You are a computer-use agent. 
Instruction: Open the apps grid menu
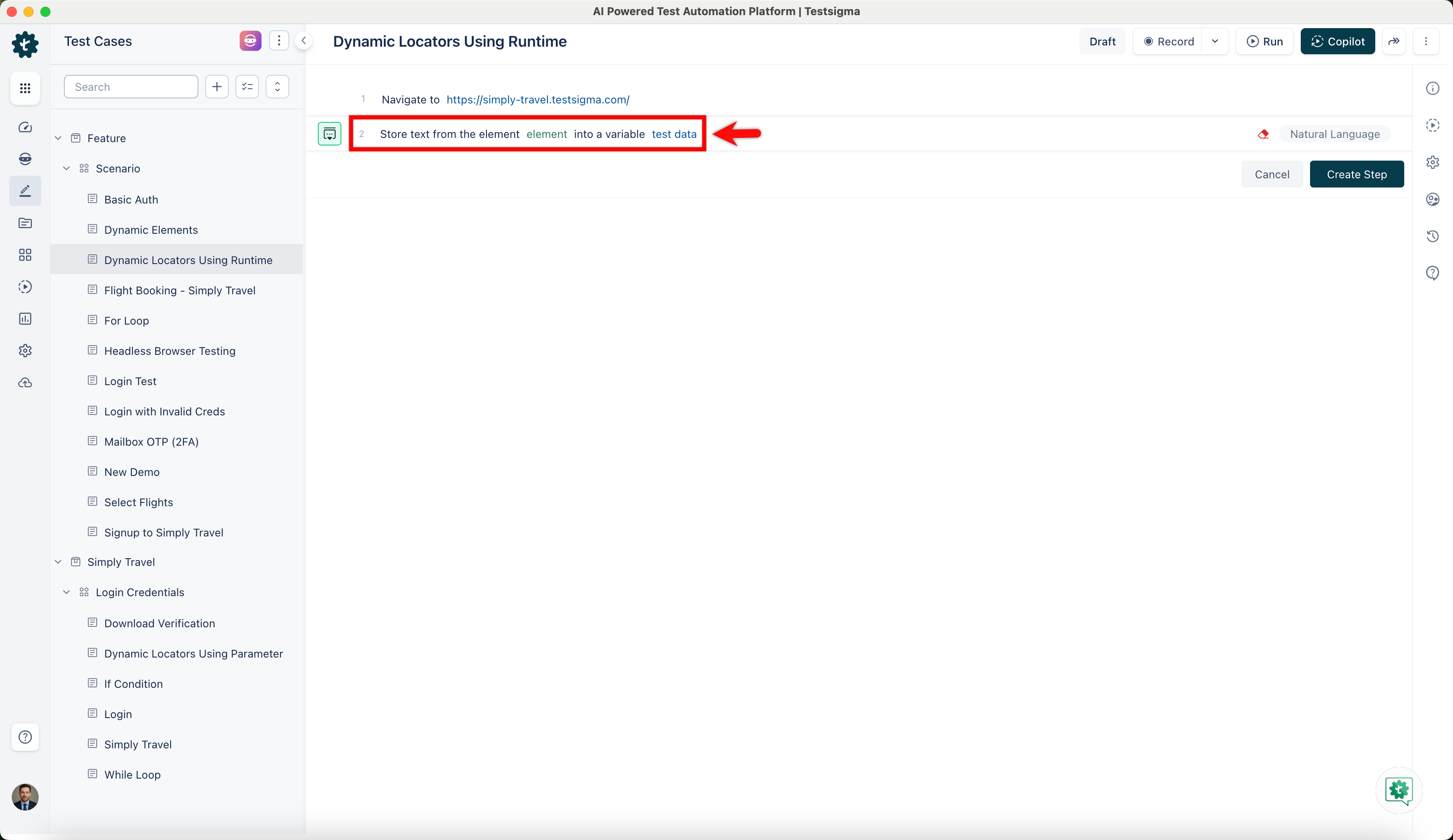(25, 88)
